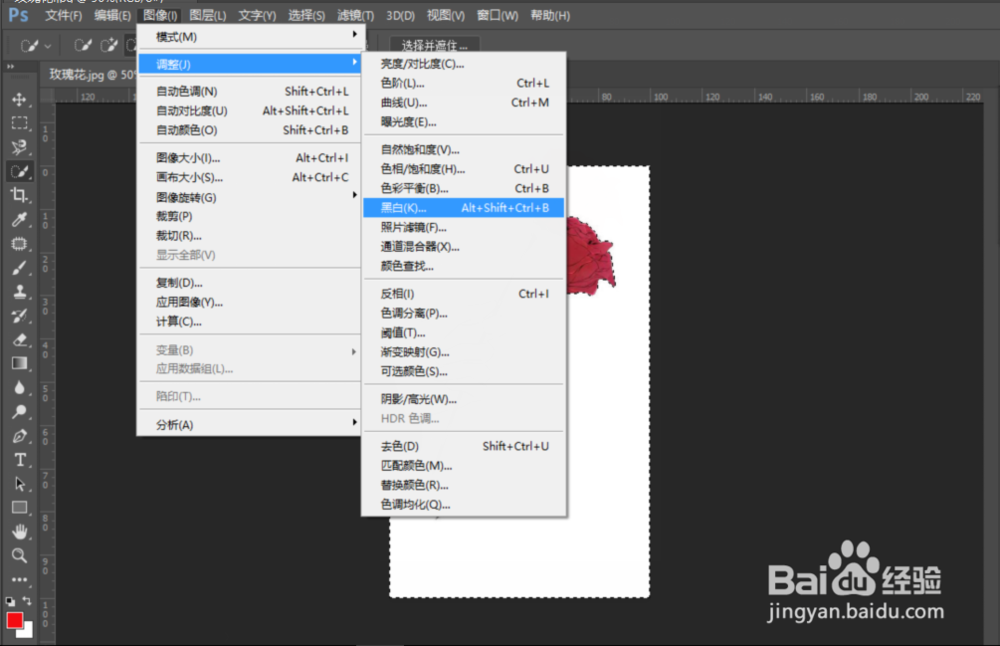This screenshot has width=1000, height=646.
Task: Select the Eraser tool
Action: [x=22, y=339]
